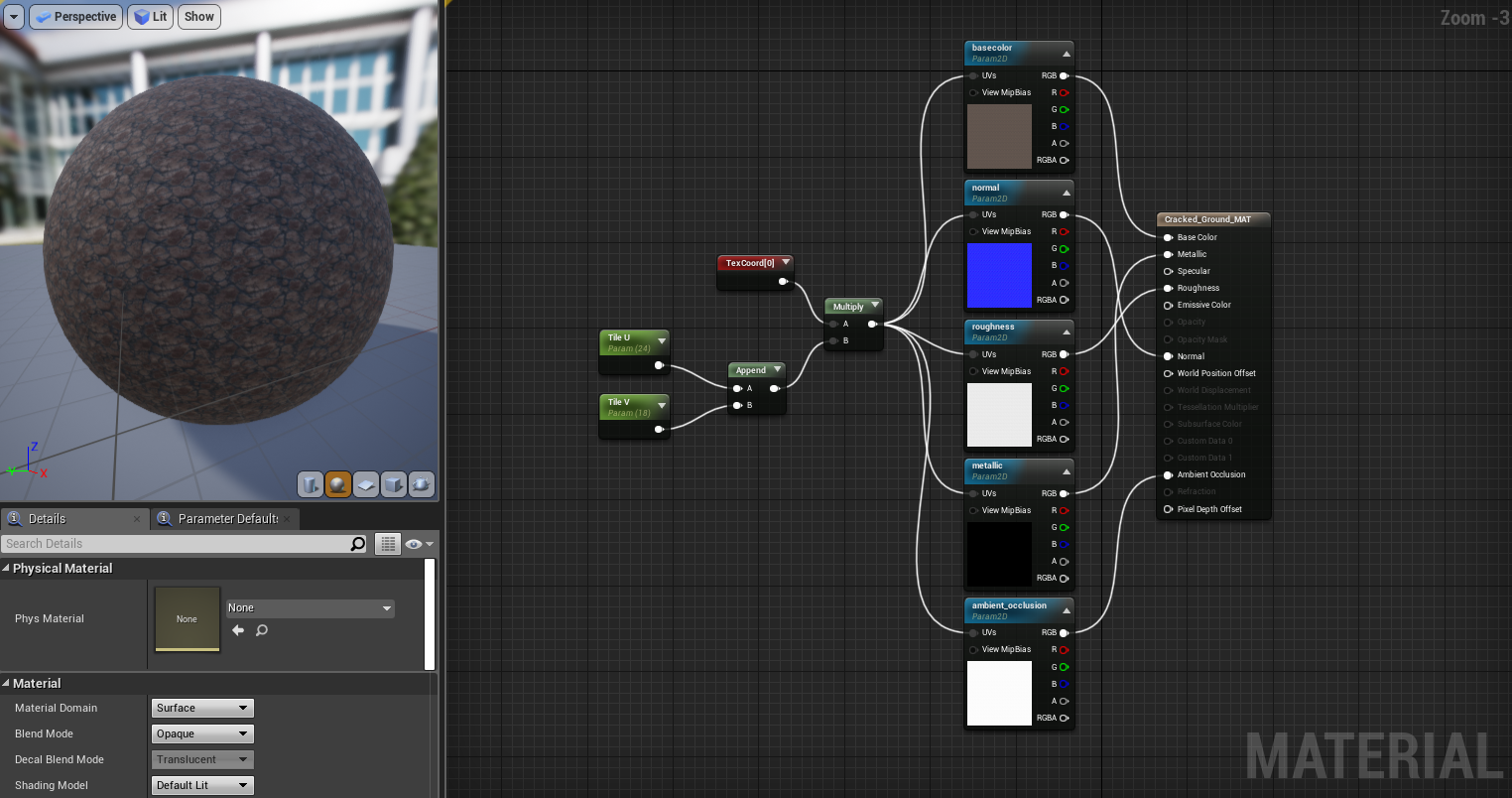Viewport: 1512px width, 798px height.
Task: Open the Shading Model dropdown
Action: [x=203, y=786]
